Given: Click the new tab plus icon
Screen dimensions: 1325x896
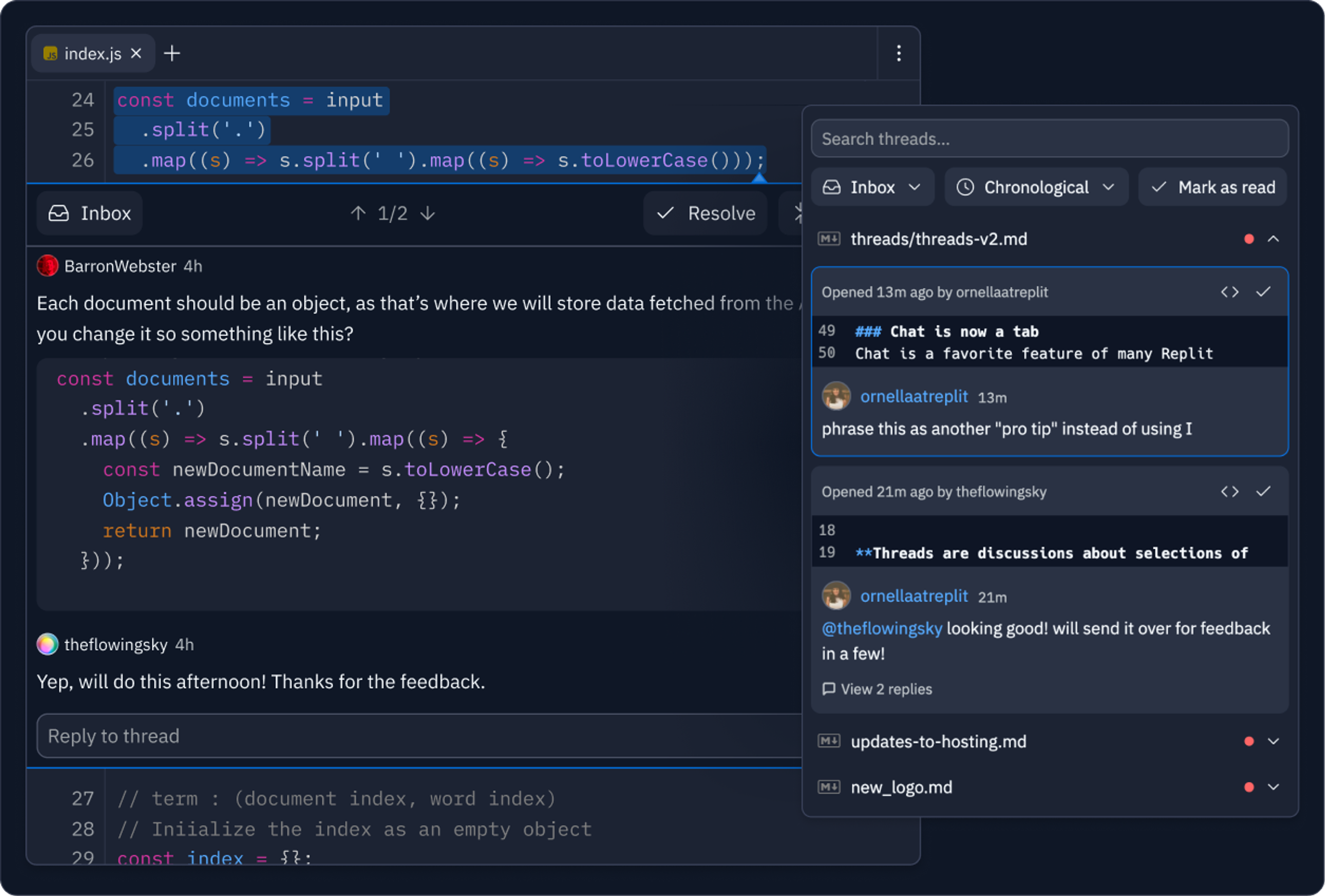Looking at the screenshot, I should pyautogui.click(x=171, y=53).
